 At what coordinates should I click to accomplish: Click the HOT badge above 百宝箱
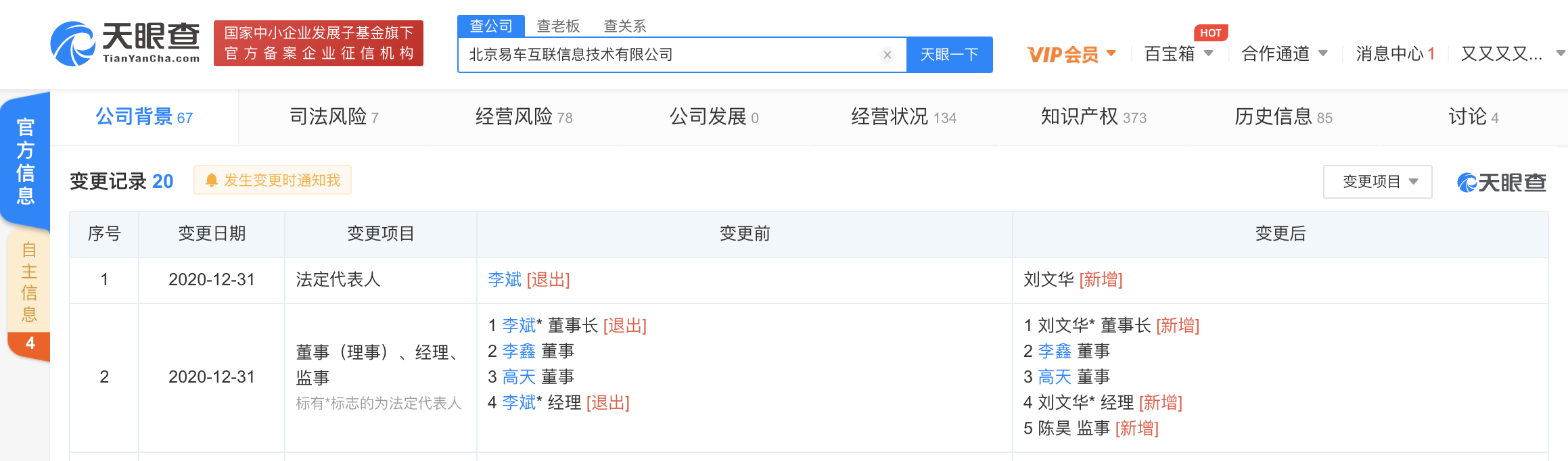pos(1210,32)
